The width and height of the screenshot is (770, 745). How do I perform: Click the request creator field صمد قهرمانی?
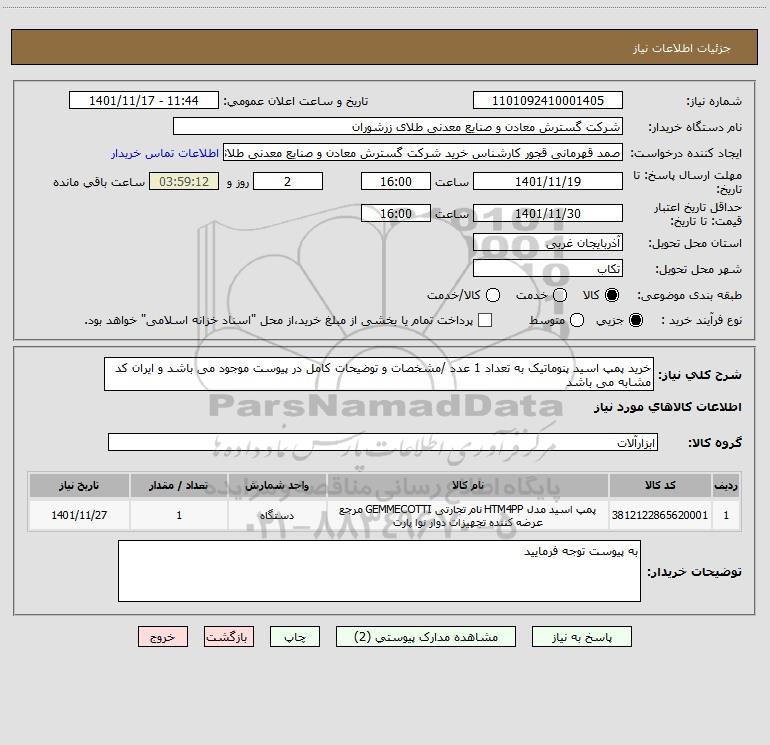(x=423, y=153)
